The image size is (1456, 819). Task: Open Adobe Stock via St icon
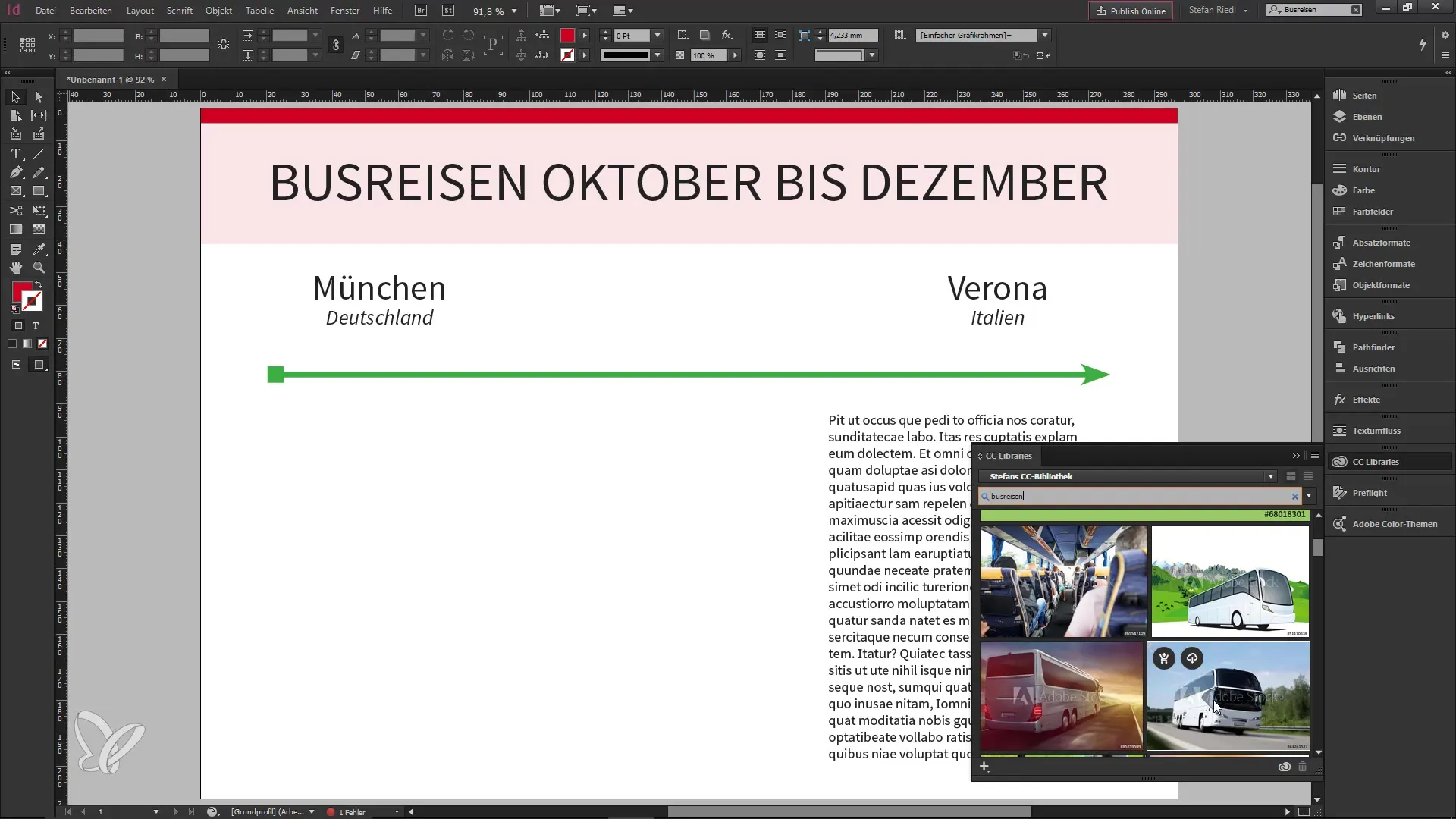(x=448, y=11)
